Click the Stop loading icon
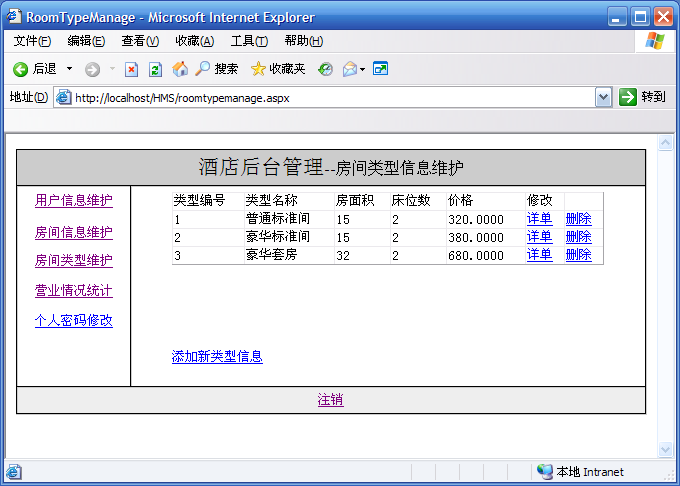 pyautogui.click(x=131, y=69)
